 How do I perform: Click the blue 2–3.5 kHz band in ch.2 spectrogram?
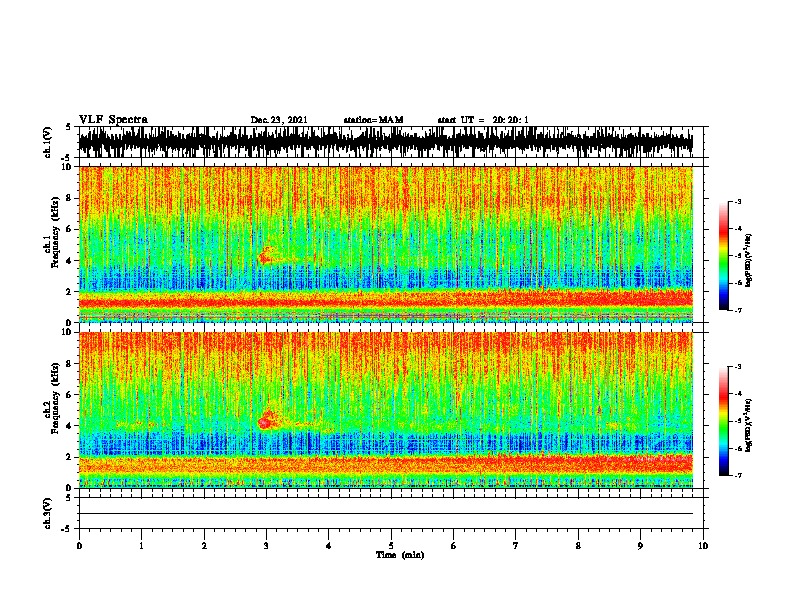coord(386,443)
